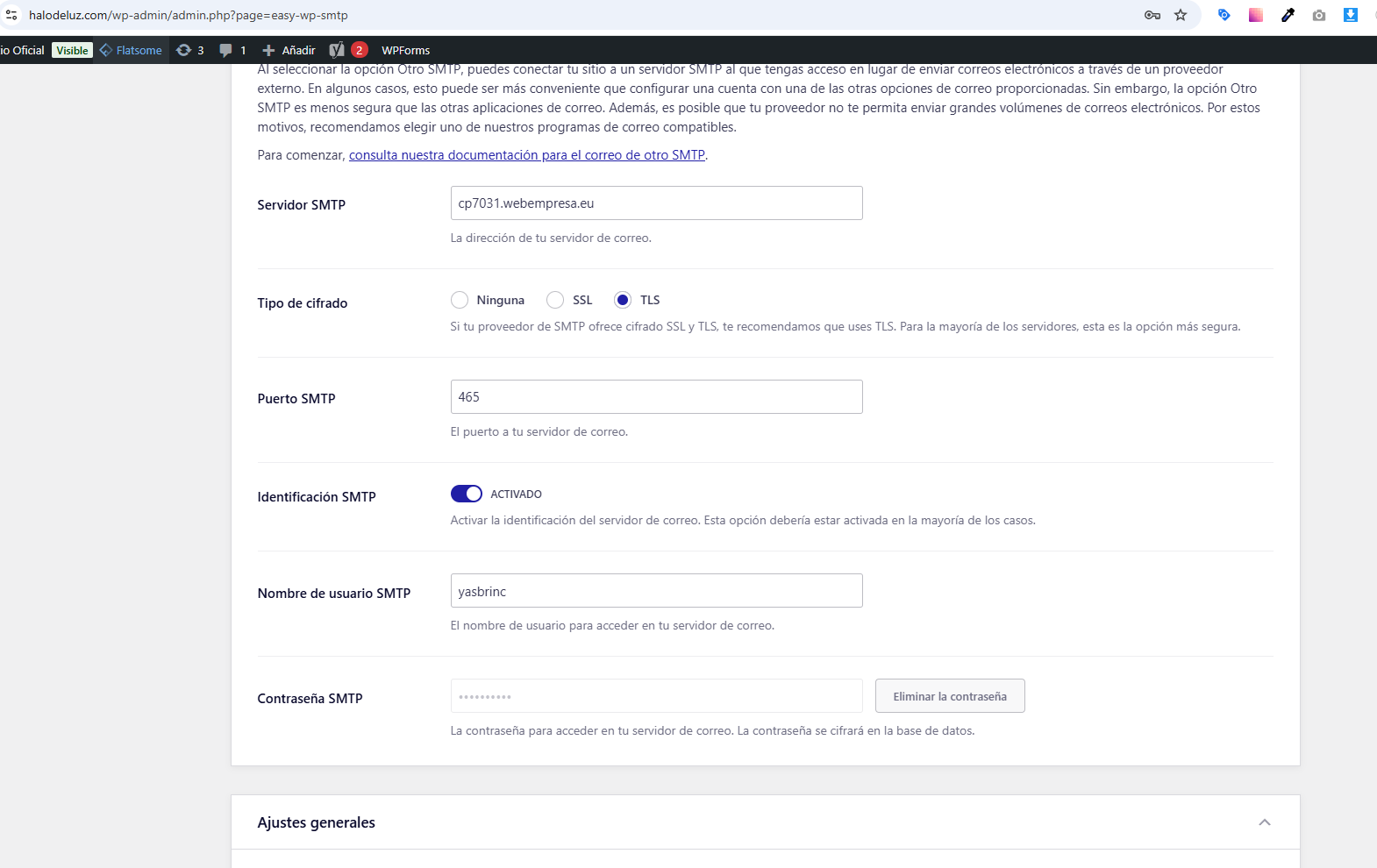Viewport: 1377px width, 868px height.
Task: Open the updates icon showing 3
Action: pyautogui.click(x=190, y=50)
